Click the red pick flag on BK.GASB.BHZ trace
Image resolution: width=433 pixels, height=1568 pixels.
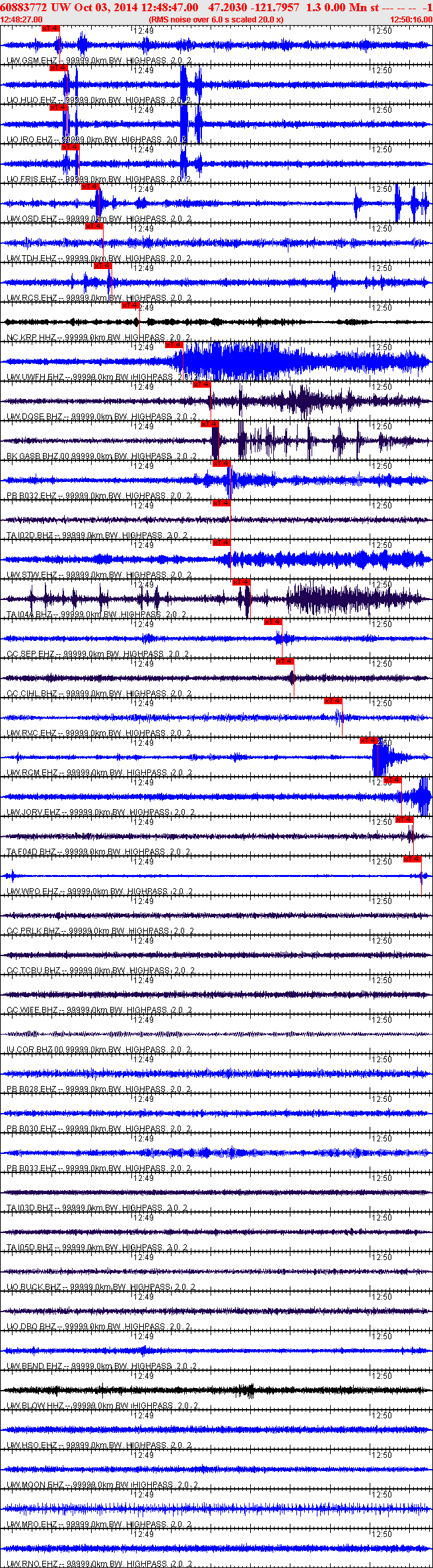pos(209,424)
